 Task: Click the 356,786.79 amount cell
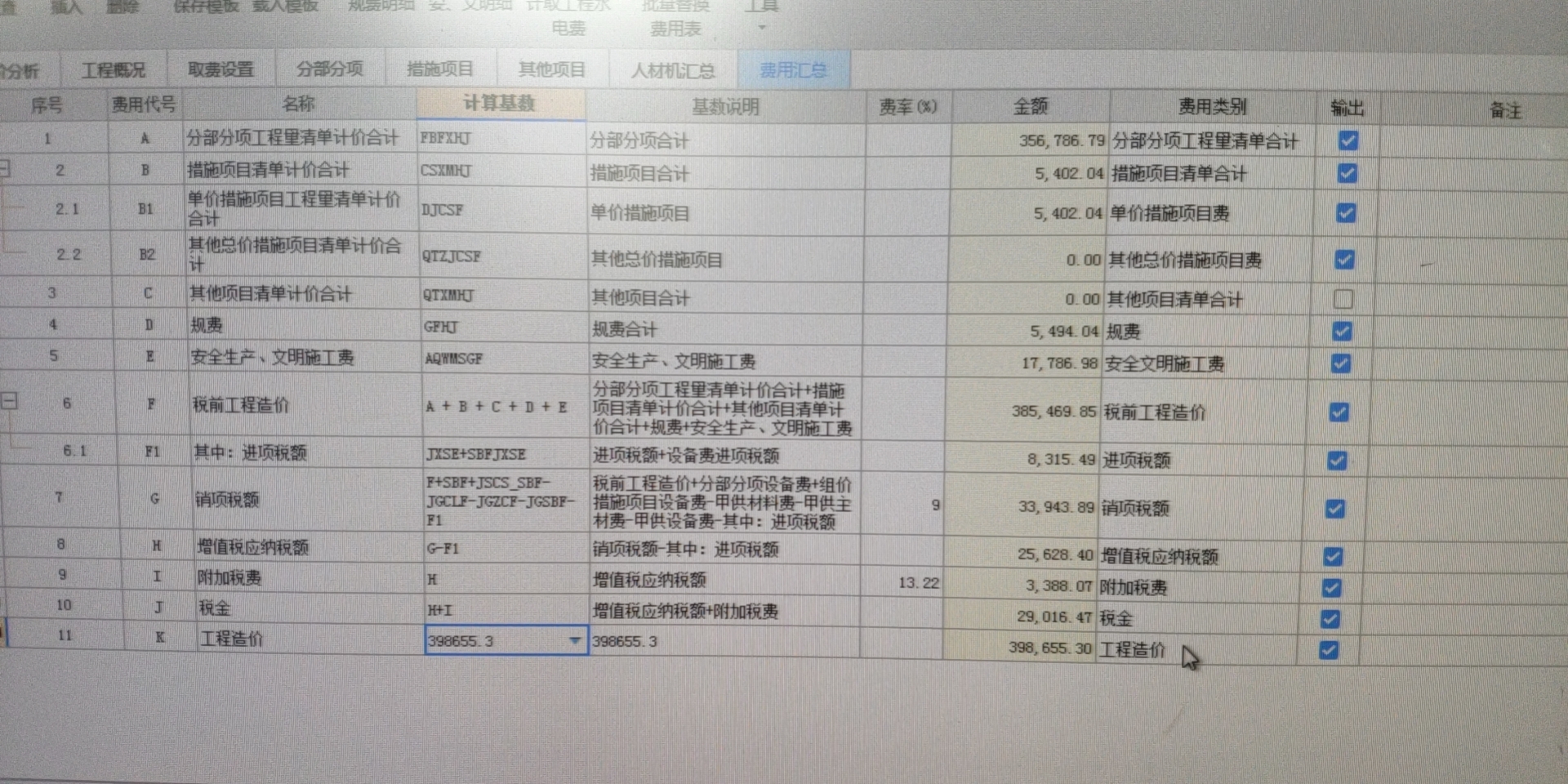point(1029,140)
